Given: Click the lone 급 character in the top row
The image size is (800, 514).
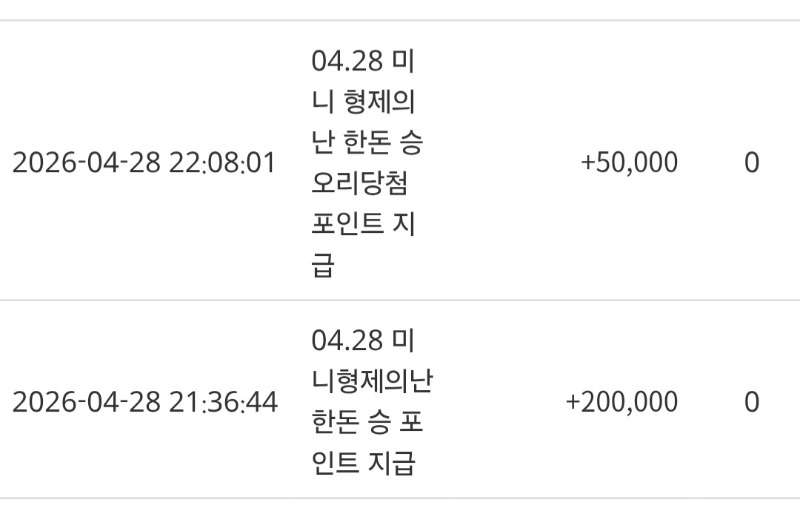Looking at the screenshot, I should click(x=323, y=267).
